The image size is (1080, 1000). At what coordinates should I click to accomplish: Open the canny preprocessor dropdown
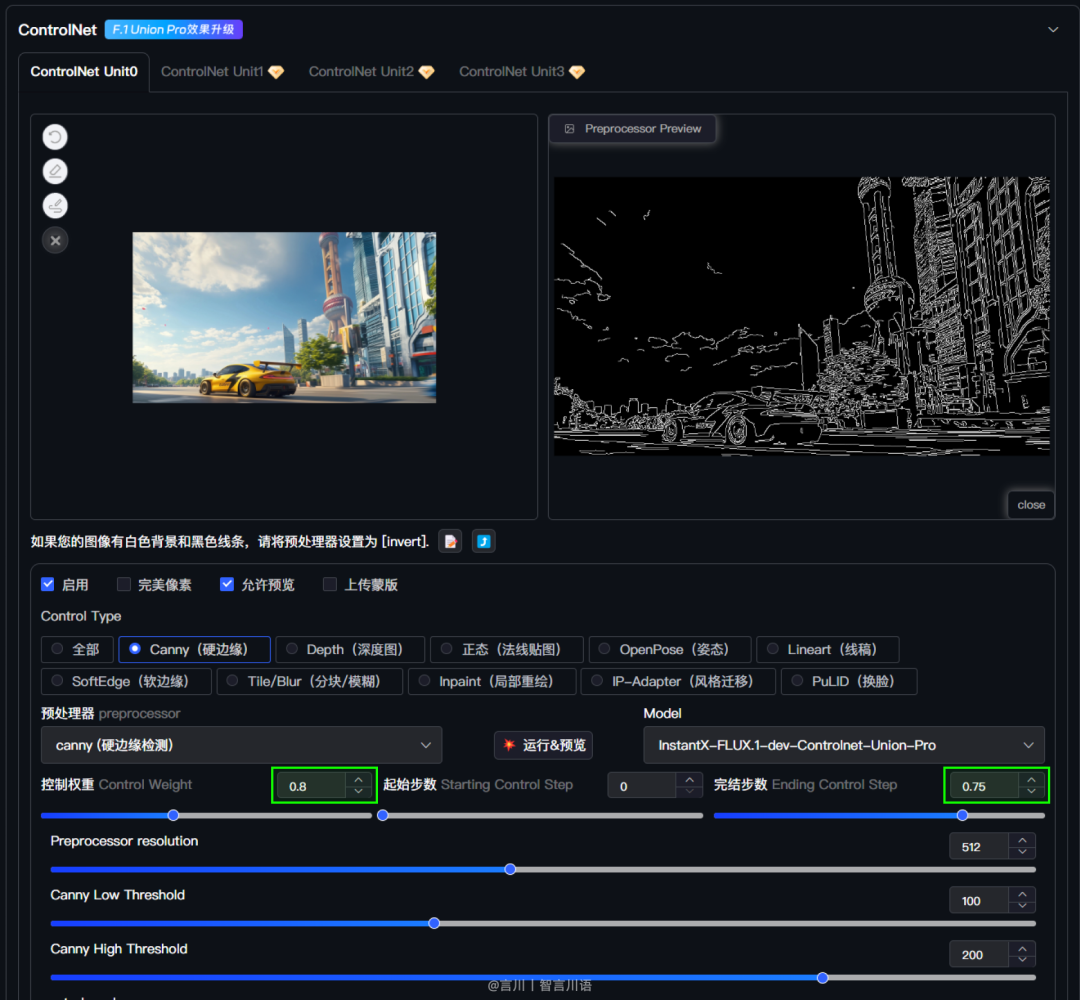coord(241,745)
